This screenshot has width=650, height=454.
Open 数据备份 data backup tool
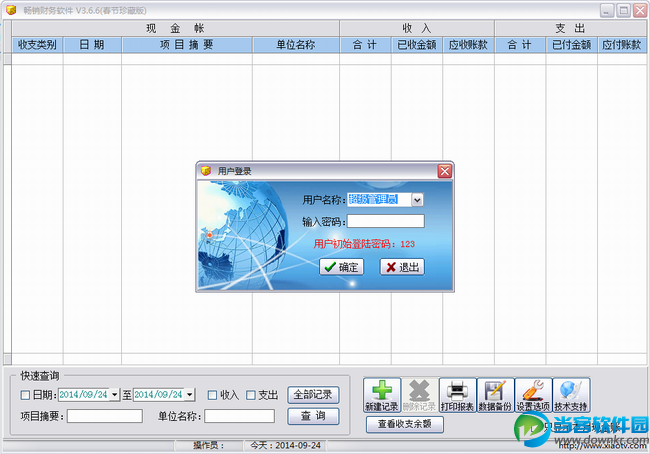(x=495, y=395)
